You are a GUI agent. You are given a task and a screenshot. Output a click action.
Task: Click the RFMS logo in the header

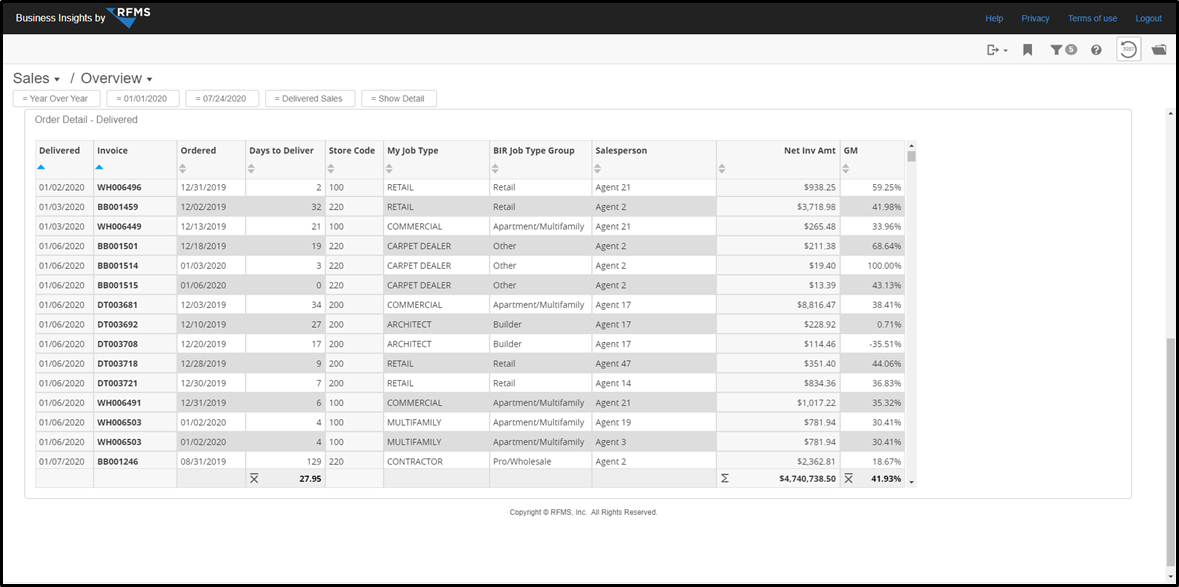point(129,17)
